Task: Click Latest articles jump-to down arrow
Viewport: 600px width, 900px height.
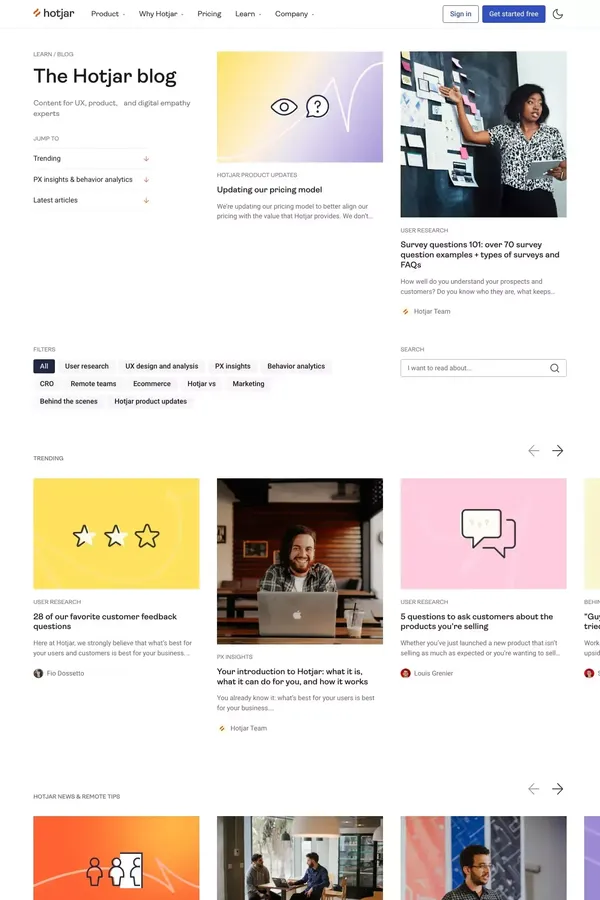Action: coord(146,200)
